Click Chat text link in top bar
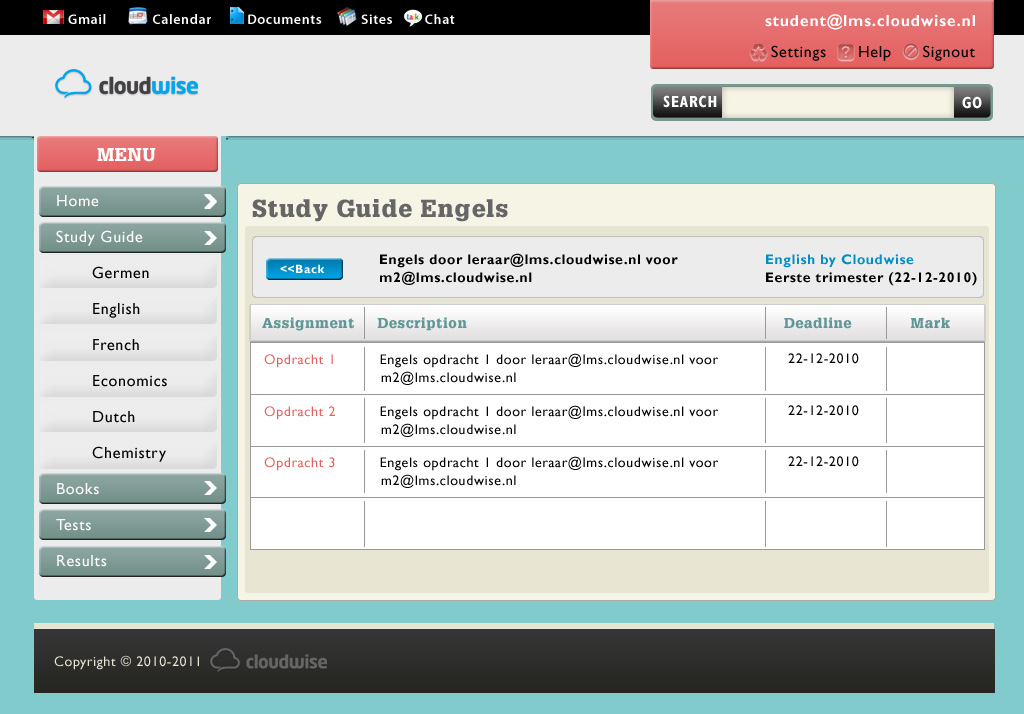 (x=440, y=19)
